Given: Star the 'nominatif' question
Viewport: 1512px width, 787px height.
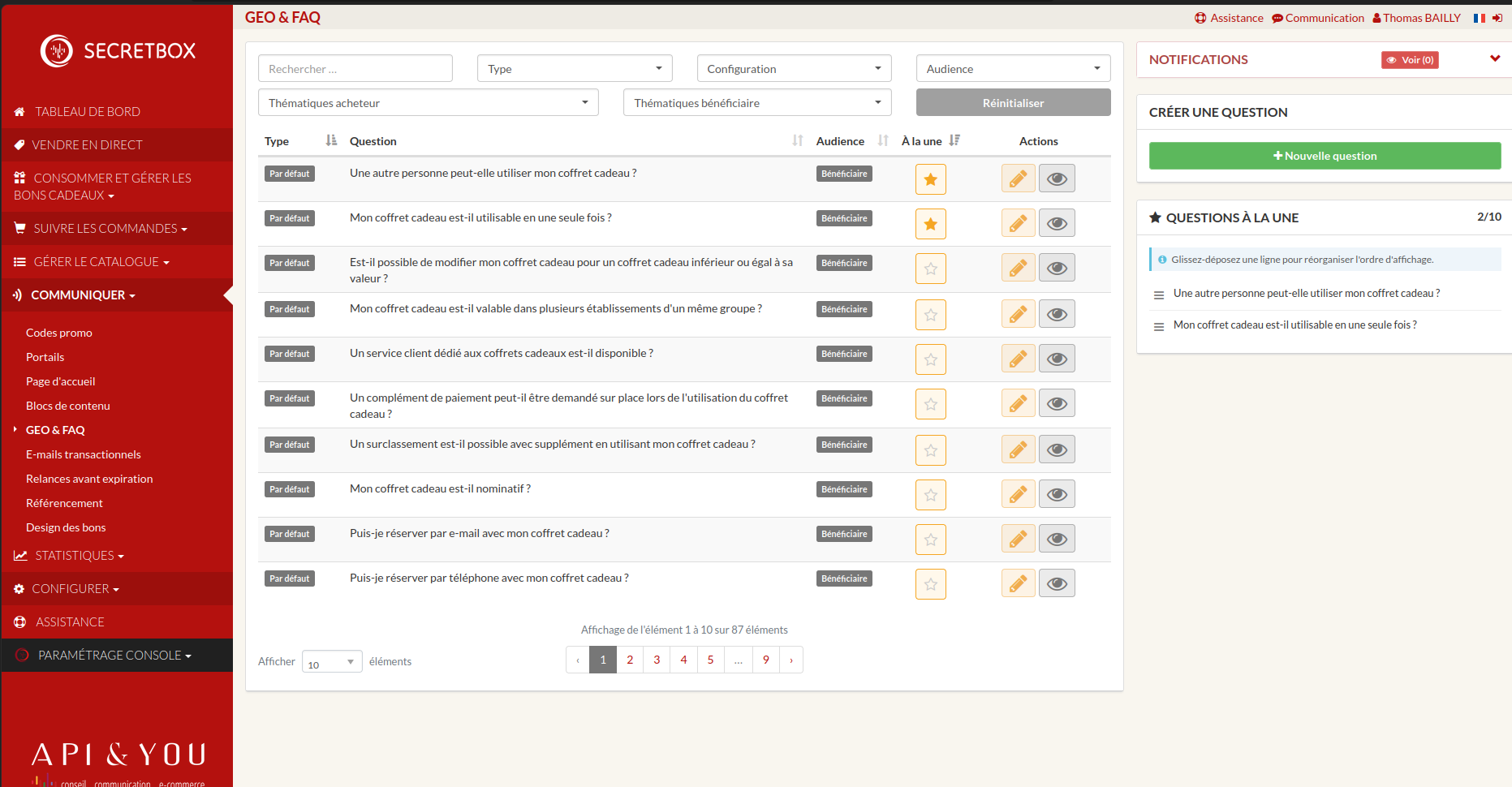Looking at the screenshot, I should [x=931, y=495].
